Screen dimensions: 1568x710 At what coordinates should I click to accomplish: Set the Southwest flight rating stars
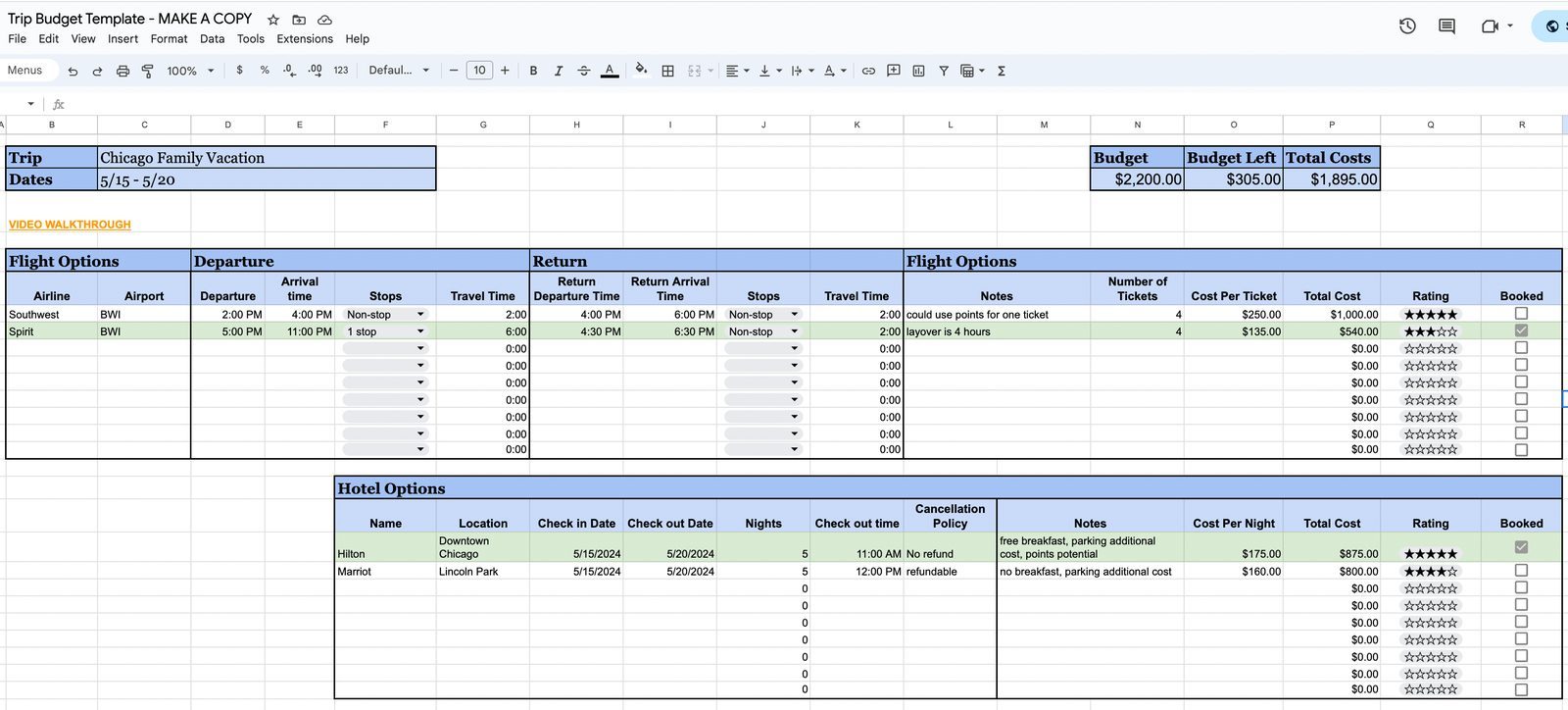point(1431,315)
